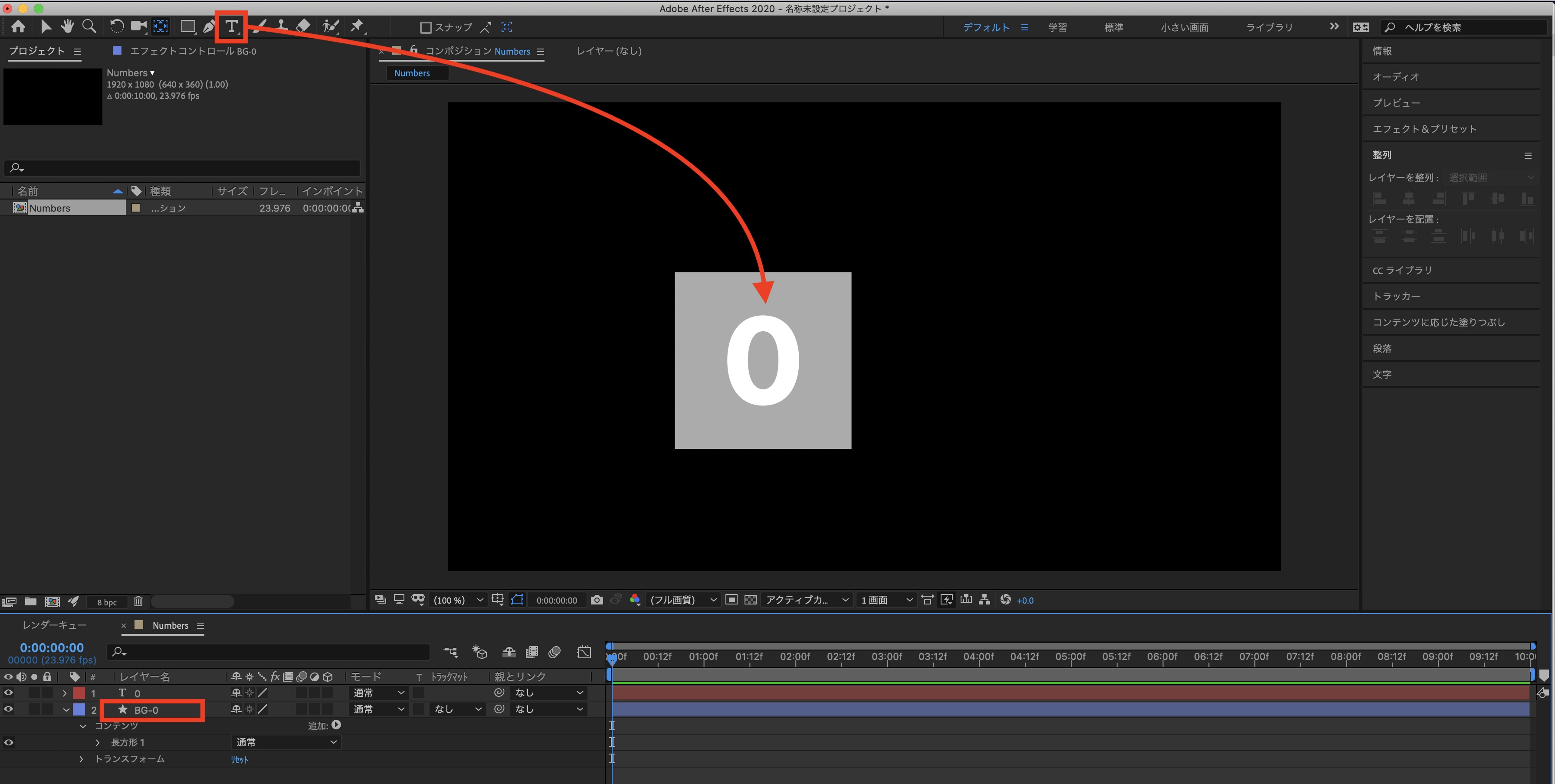Image resolution: width=1555 pixels, height=784 pixels.
Task: Toggle visibility of text layer 0
Action: click(x=8, y=693)
